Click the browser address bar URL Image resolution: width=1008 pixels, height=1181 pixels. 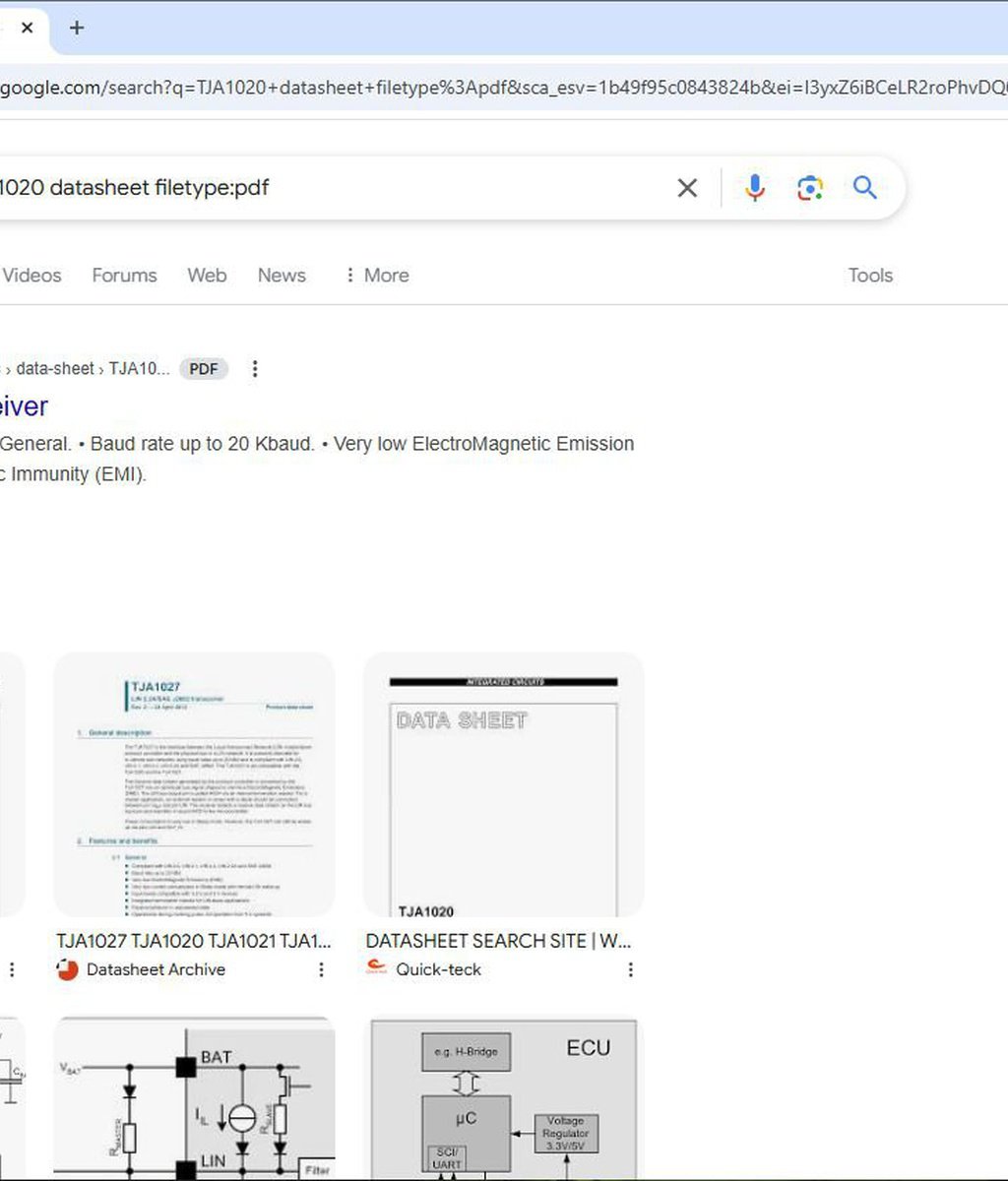504,89
